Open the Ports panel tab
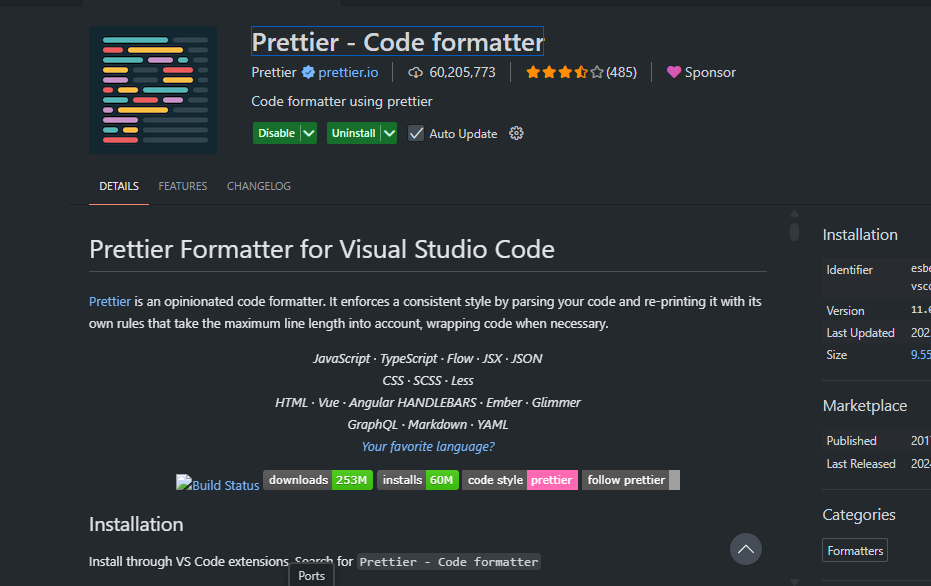Screen dimensions: 931x586 tap(312, 576)
